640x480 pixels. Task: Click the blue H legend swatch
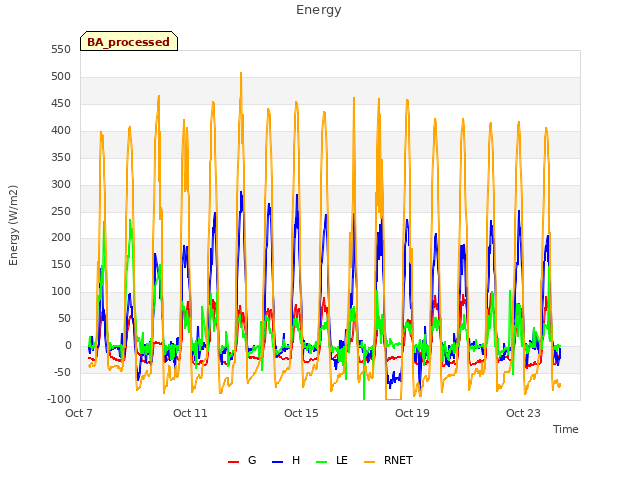[x=278, y=462]
